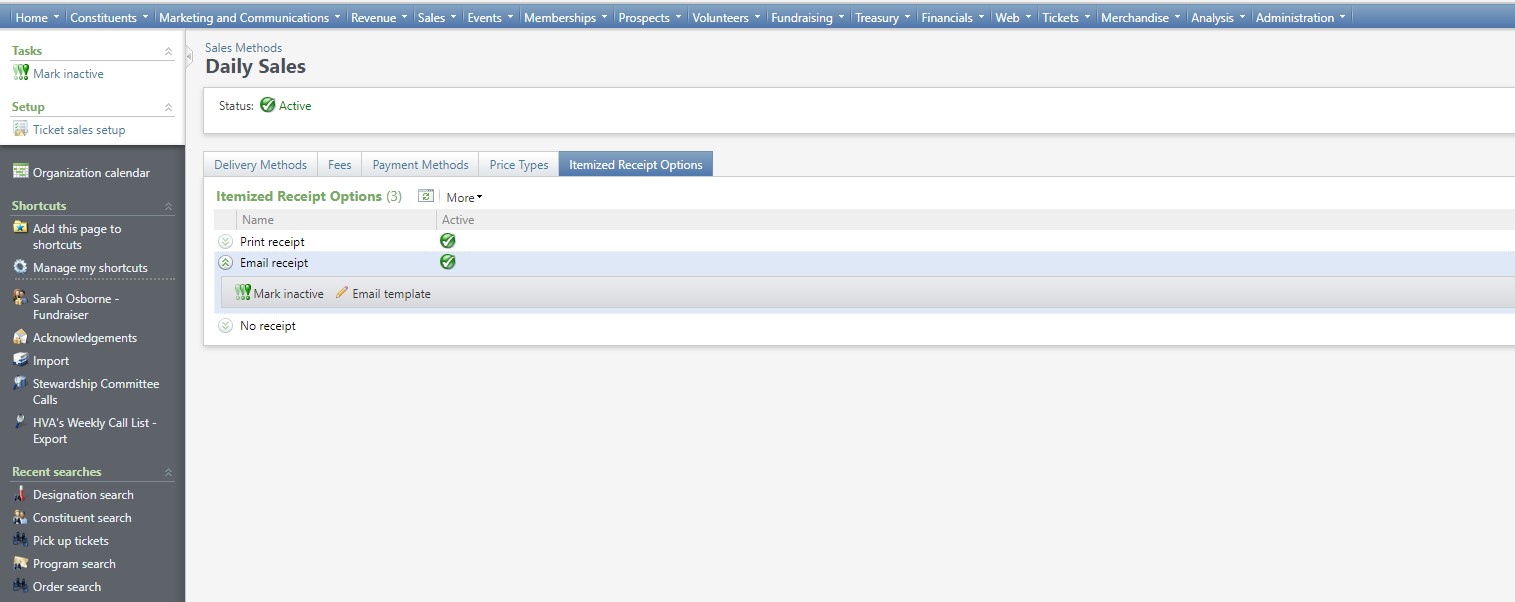Open the Revenue menu
1515x602 pixels.
pos(379,17)
